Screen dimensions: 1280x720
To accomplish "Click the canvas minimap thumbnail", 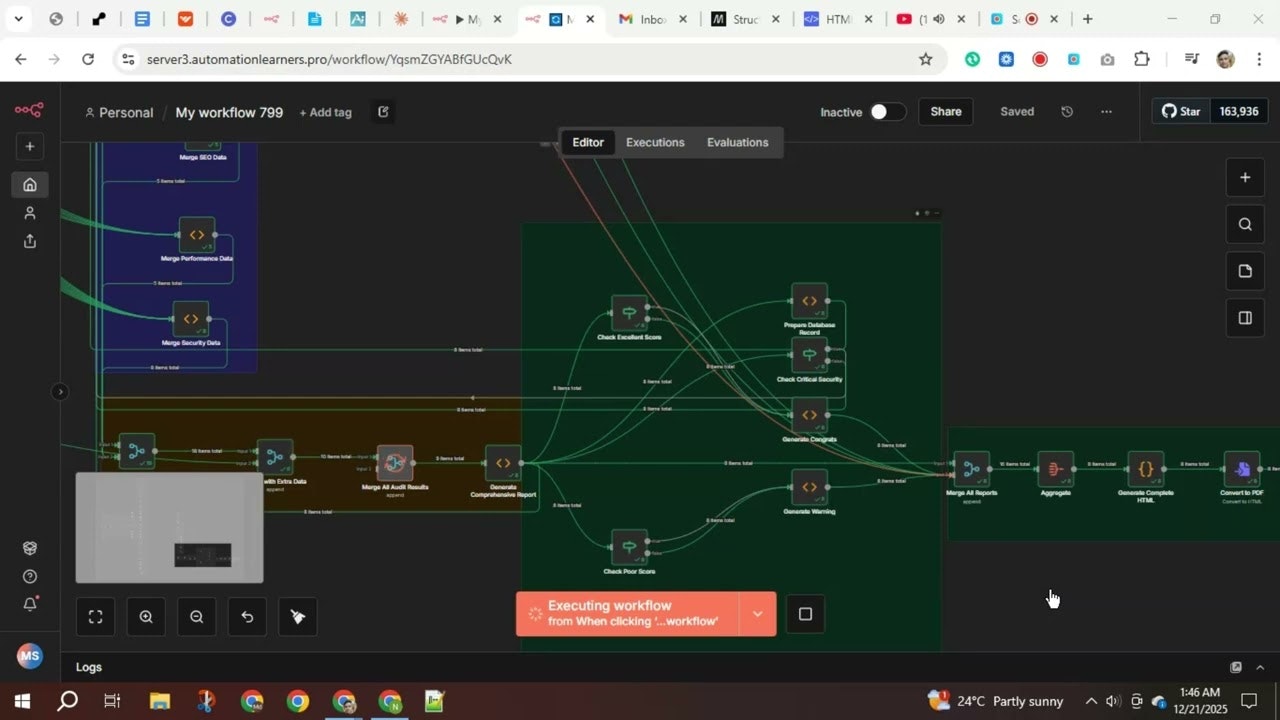I will pos(169,528).
